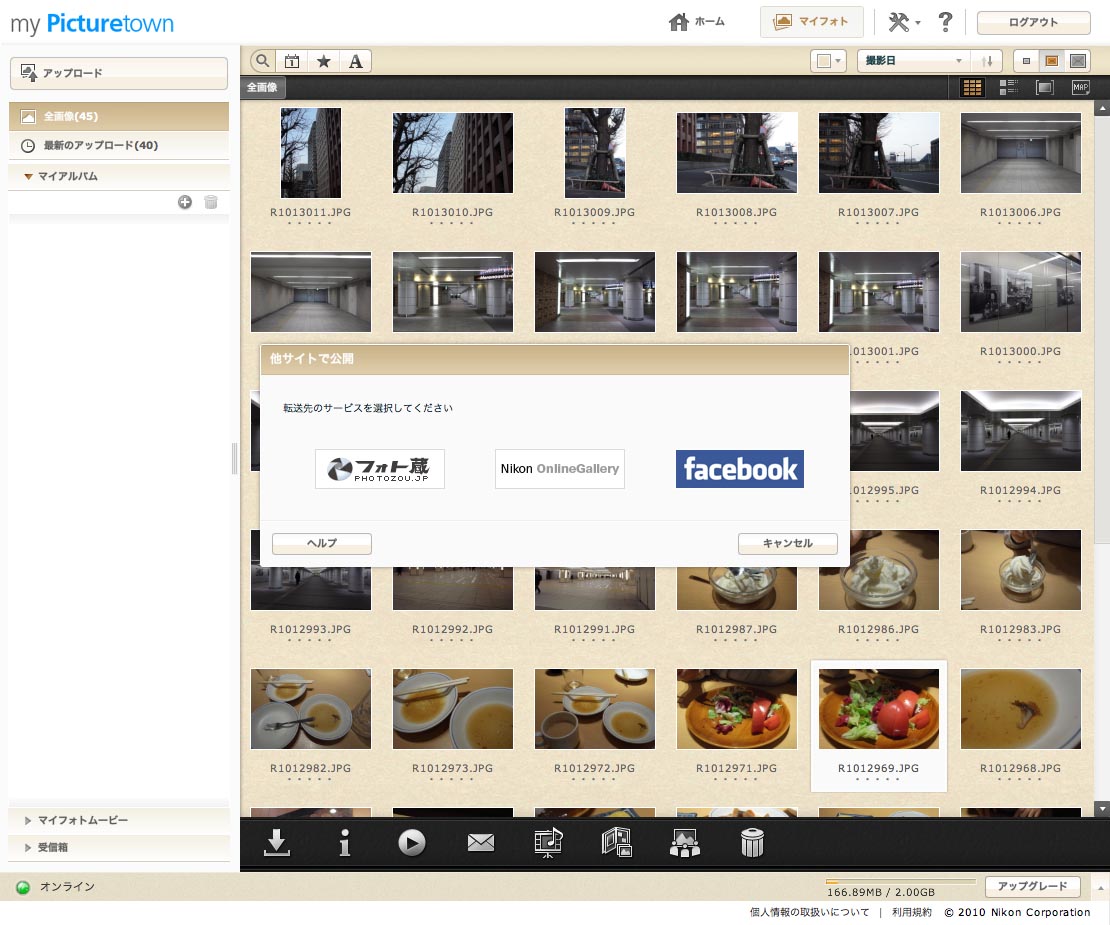Create a photo movie from selection
1110x925 pixels.
click(548, 842)
